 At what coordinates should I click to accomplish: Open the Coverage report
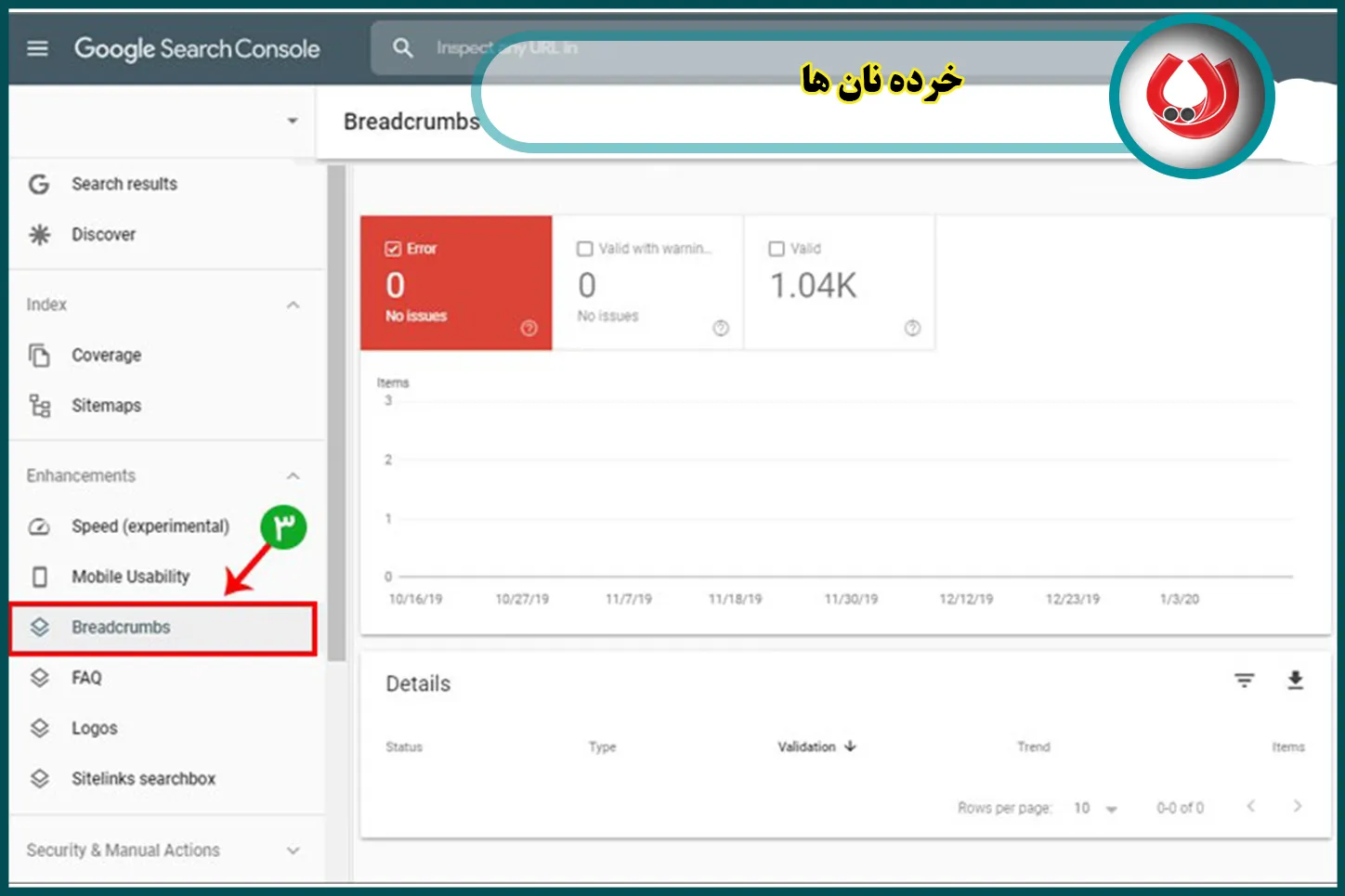pos(107,355)
